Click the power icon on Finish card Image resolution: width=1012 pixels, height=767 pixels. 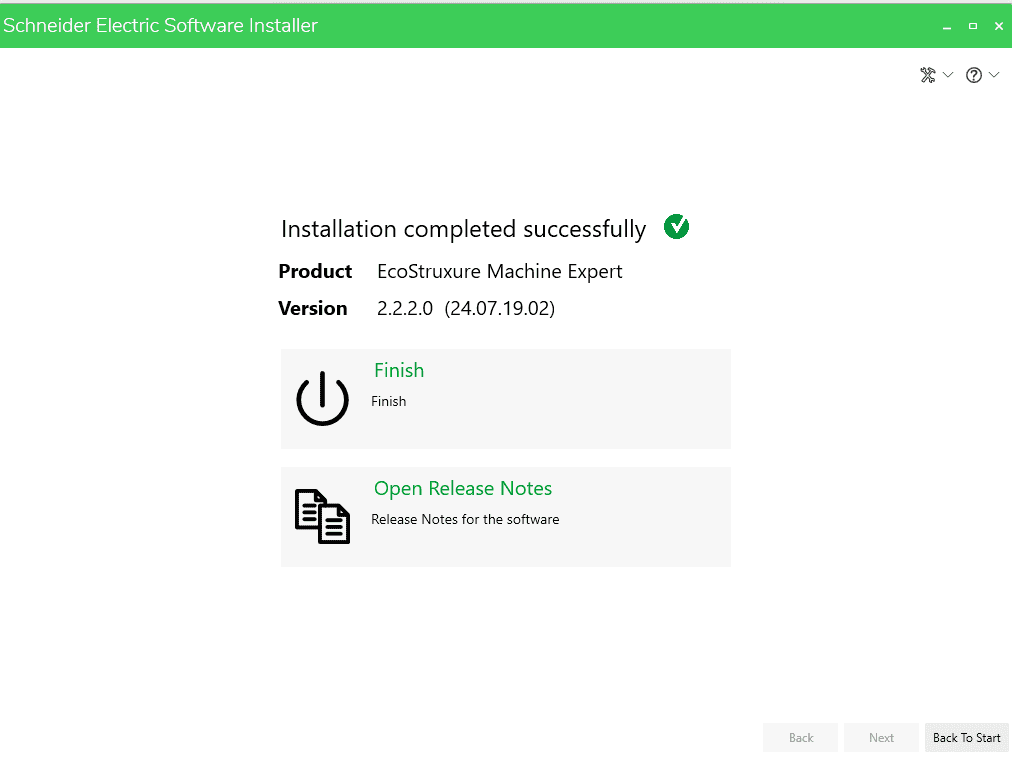click(x=322, y=398)
